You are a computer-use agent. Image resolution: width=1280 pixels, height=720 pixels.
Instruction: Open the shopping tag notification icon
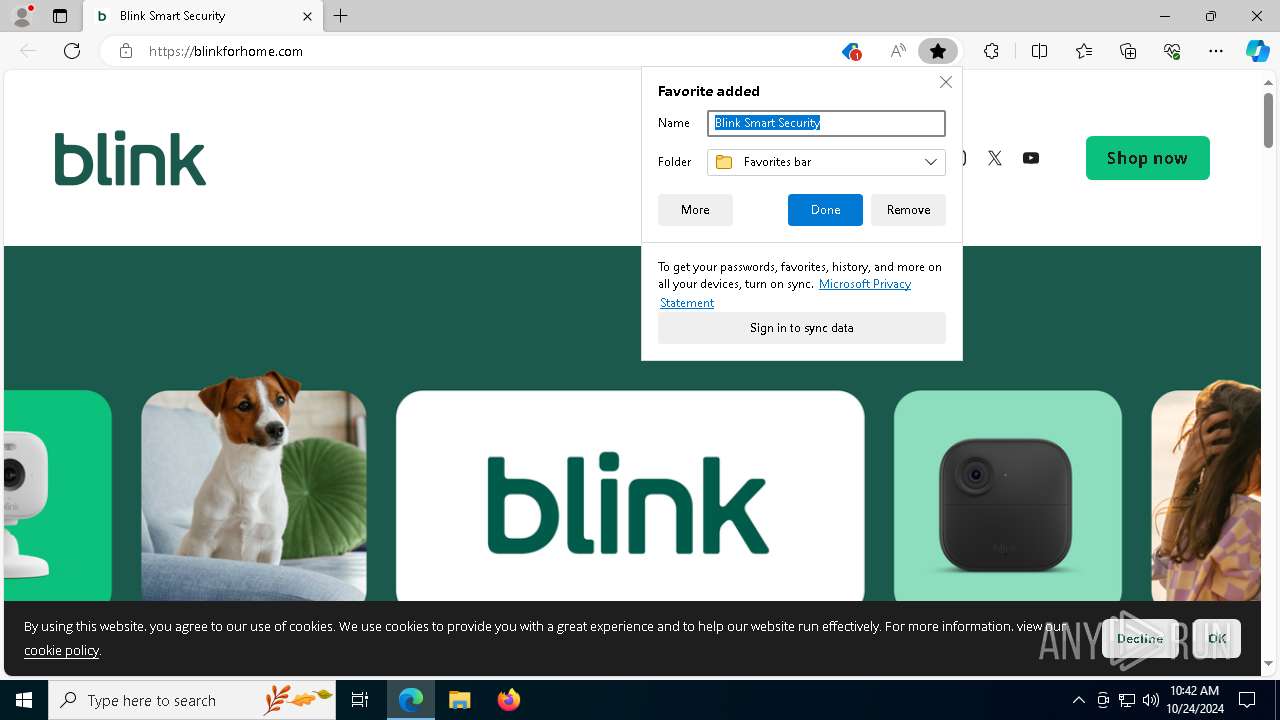coord(851,51)
